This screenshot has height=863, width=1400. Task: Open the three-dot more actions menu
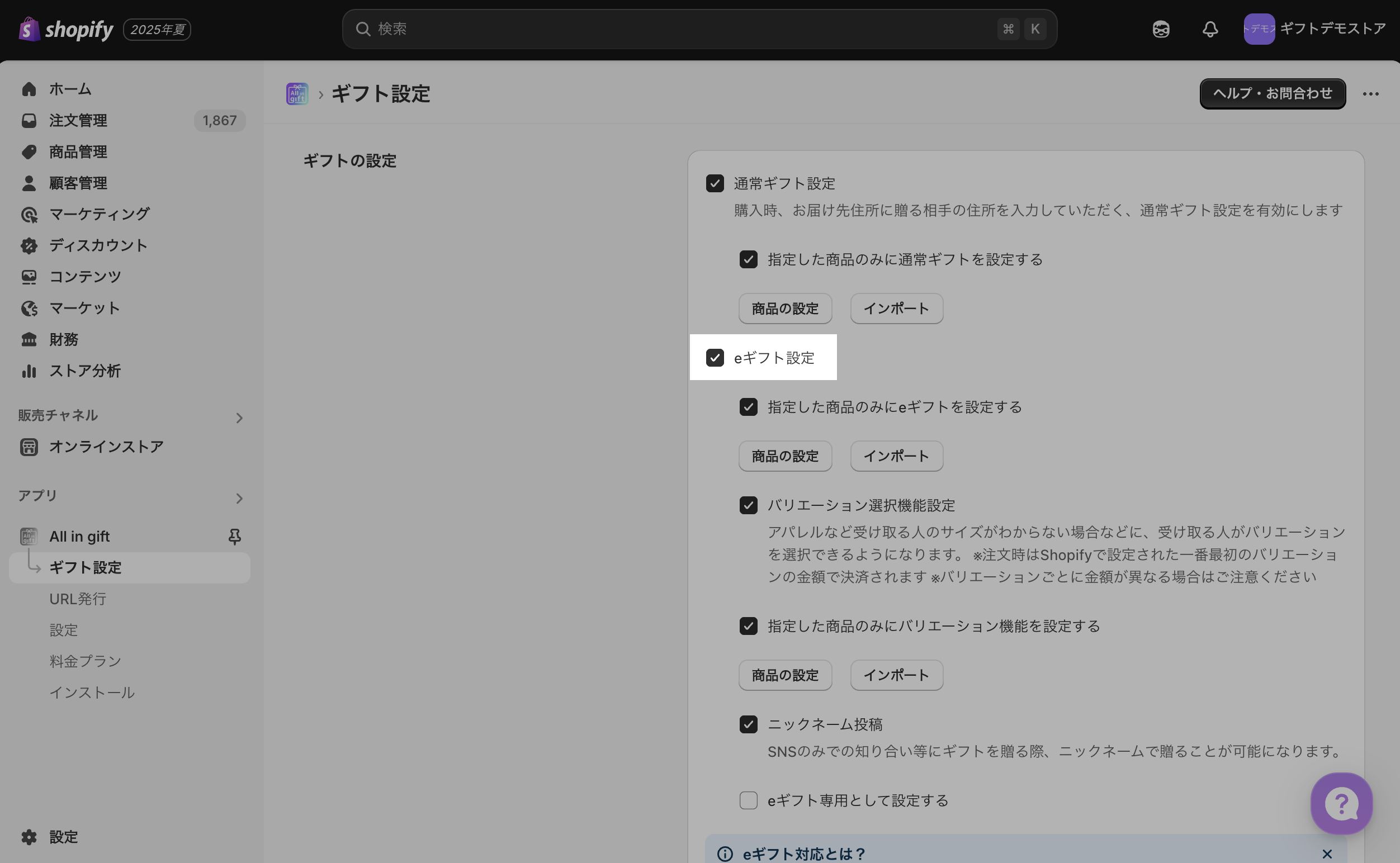pos(1370,93)
